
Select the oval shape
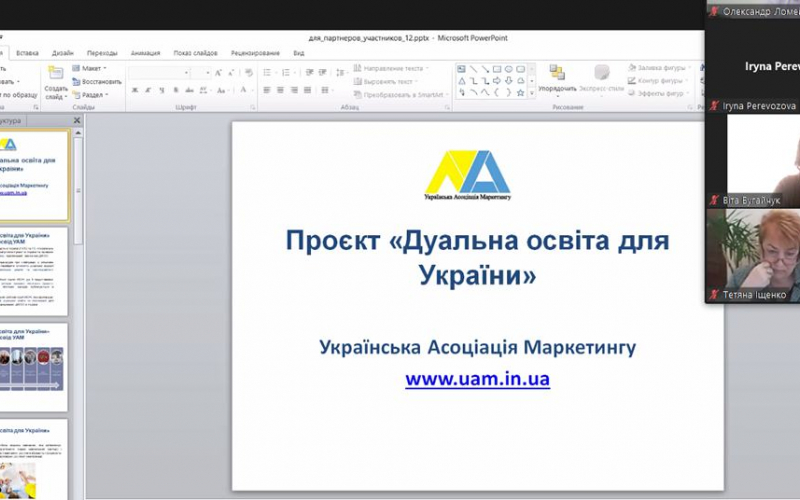click(508, 69)
